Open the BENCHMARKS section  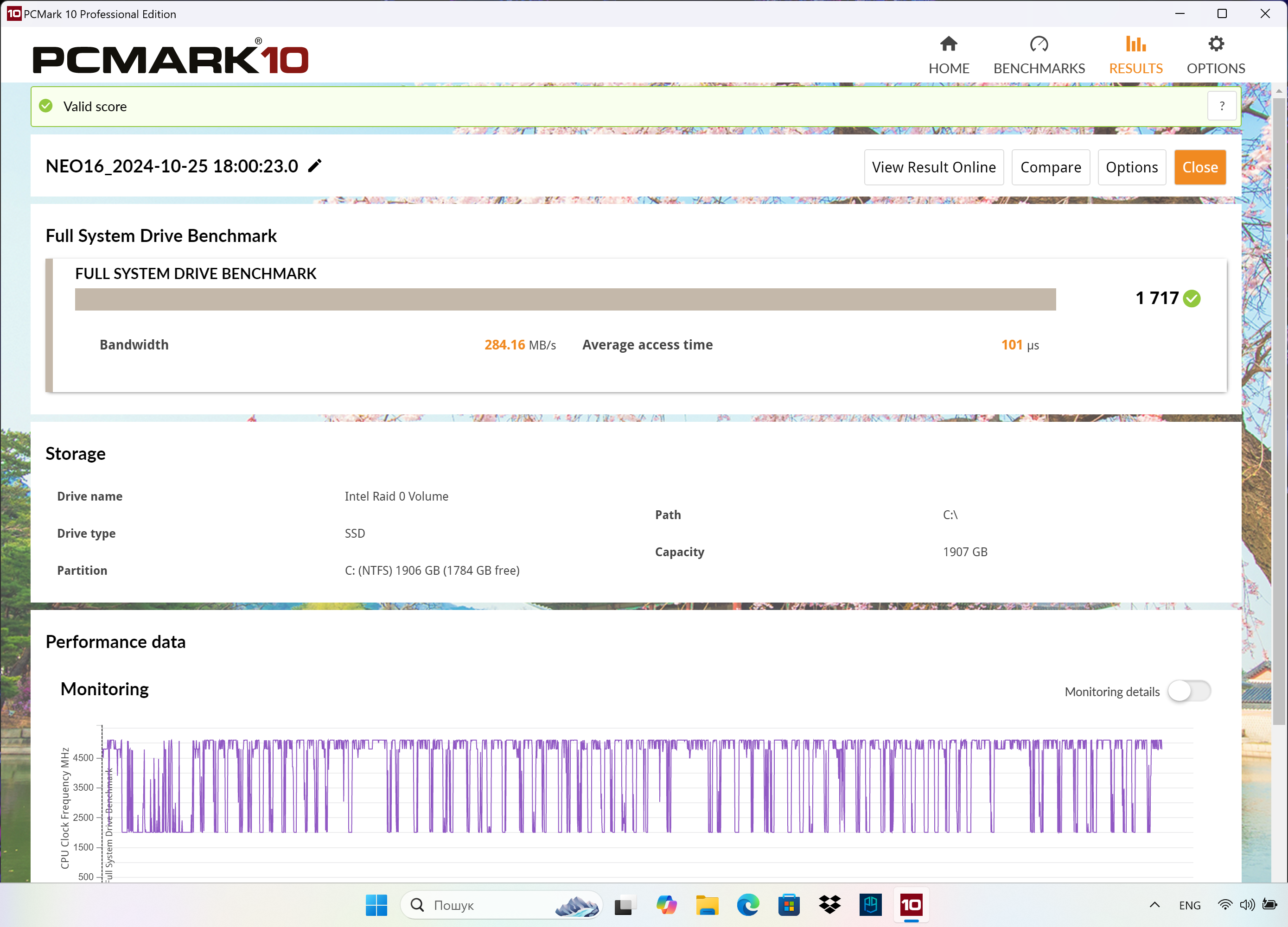tap(1039, 54)
